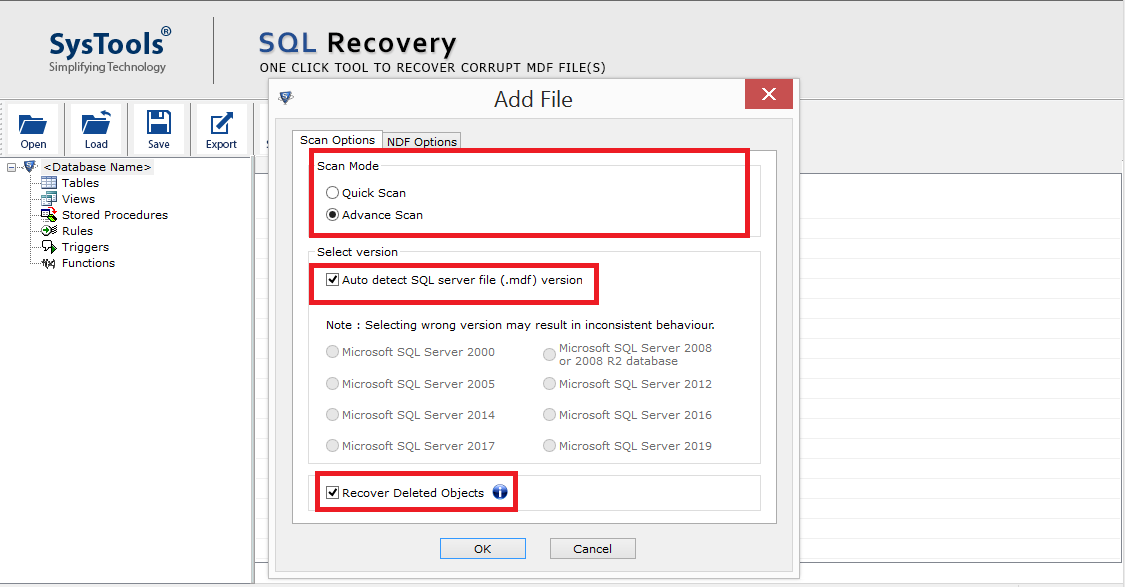Viewport: 1125px width, 587px height.
Task: Uncheck Auto detect SQL server file version
Action: coord(332,280)
